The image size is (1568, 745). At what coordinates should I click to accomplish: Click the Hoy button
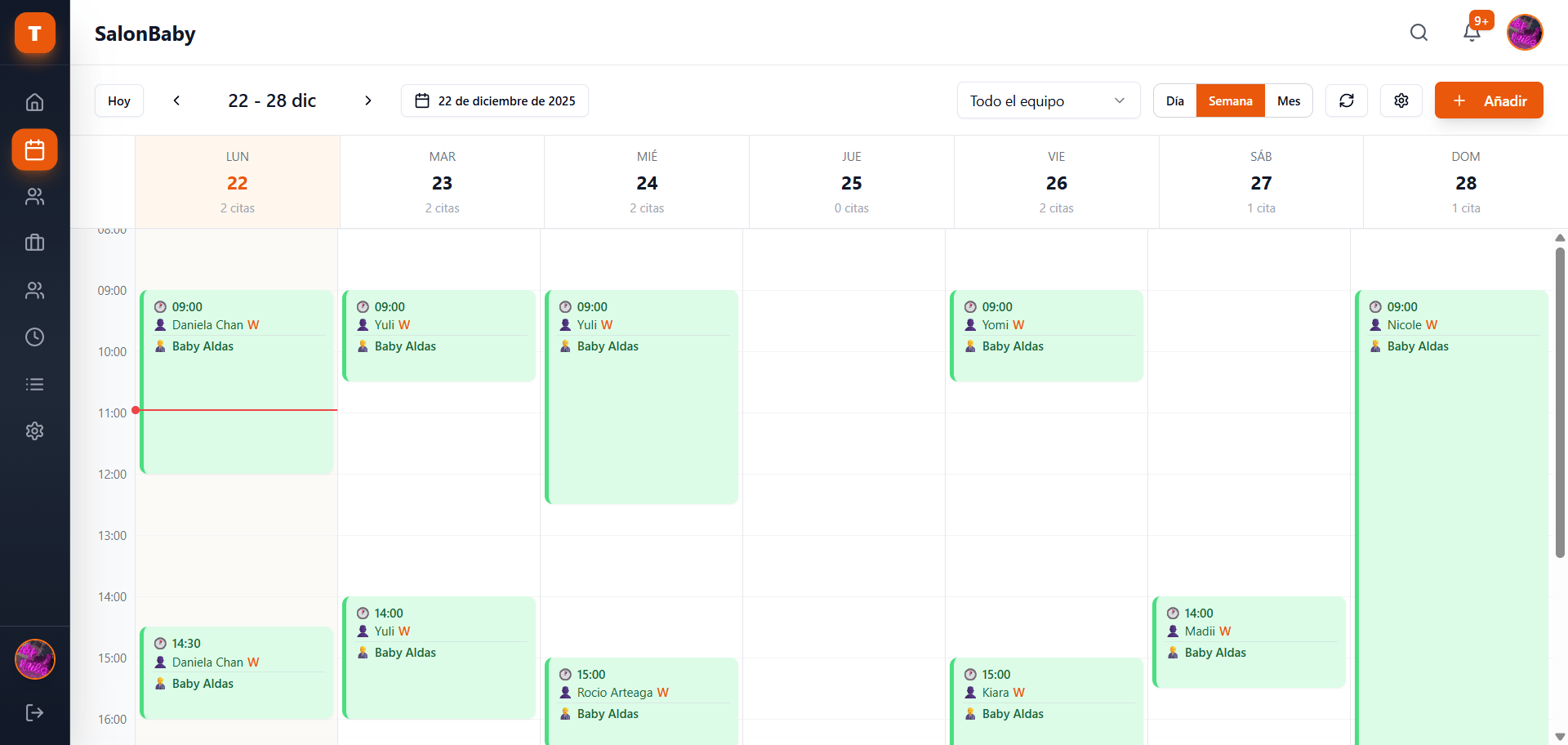pos(118,100)
